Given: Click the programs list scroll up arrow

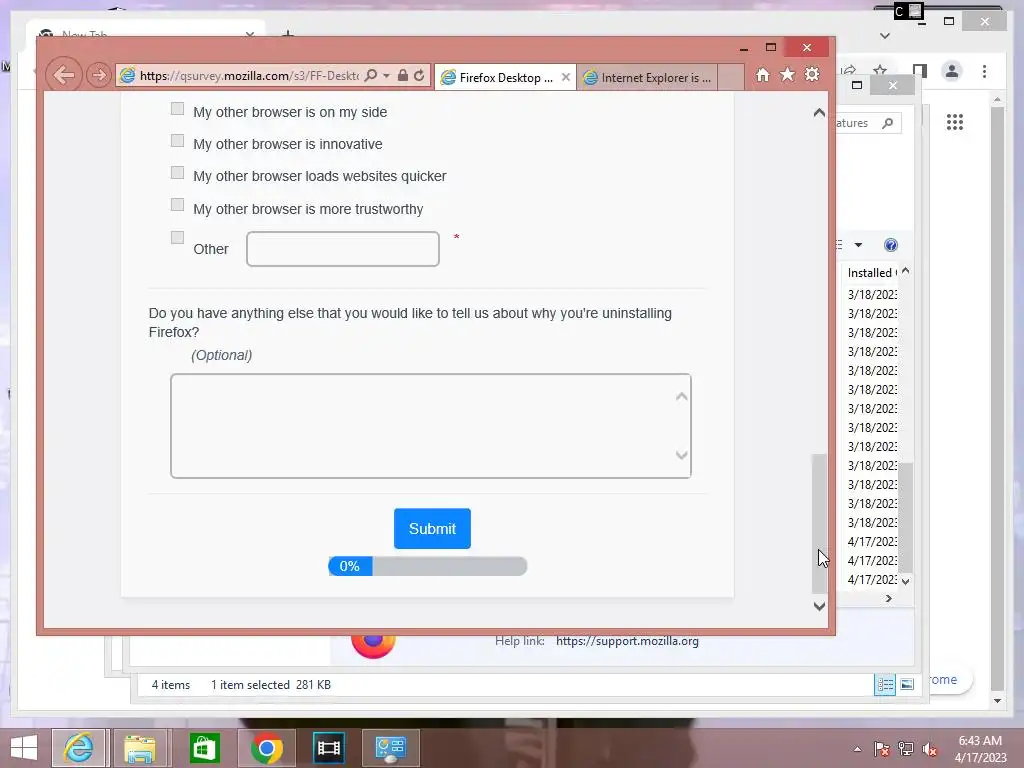Looking at the screenshot, I should (x=906, y=271).
